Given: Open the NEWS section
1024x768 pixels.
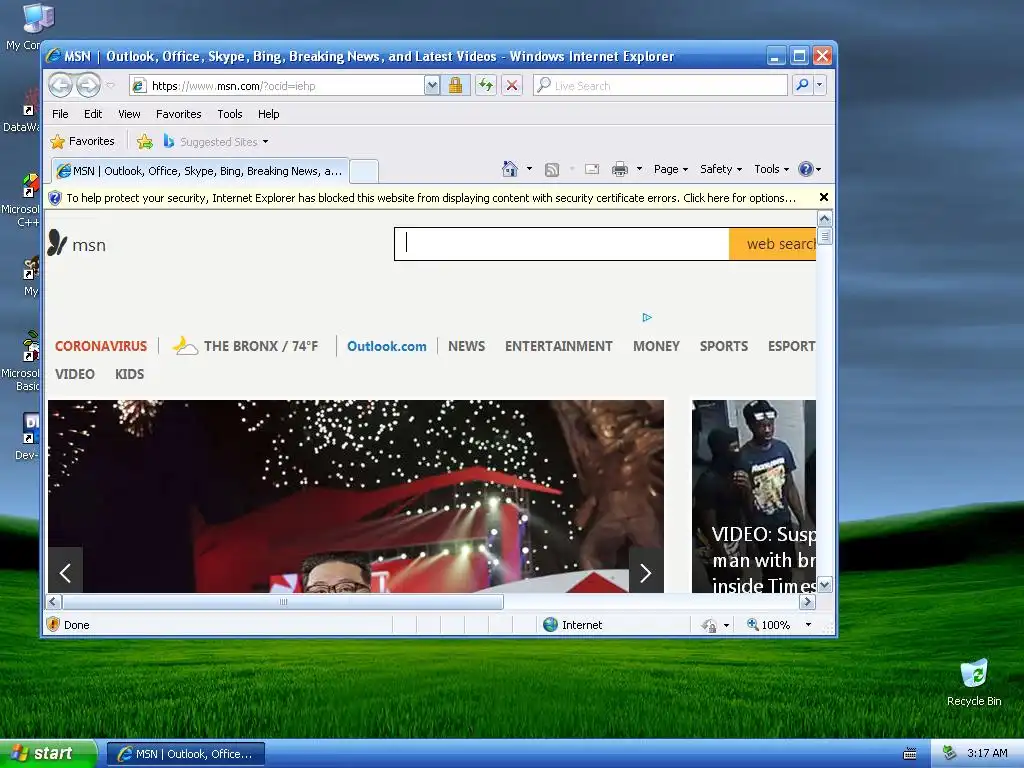Looking at the screenshot, I should click(x=466, y=346).
